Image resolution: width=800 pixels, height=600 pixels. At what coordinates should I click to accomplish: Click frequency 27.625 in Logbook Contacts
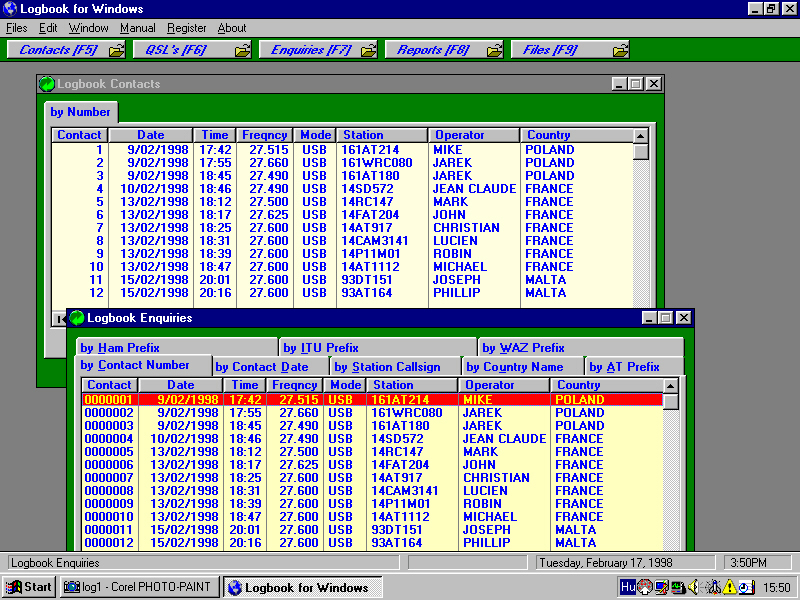click(269, 215)
